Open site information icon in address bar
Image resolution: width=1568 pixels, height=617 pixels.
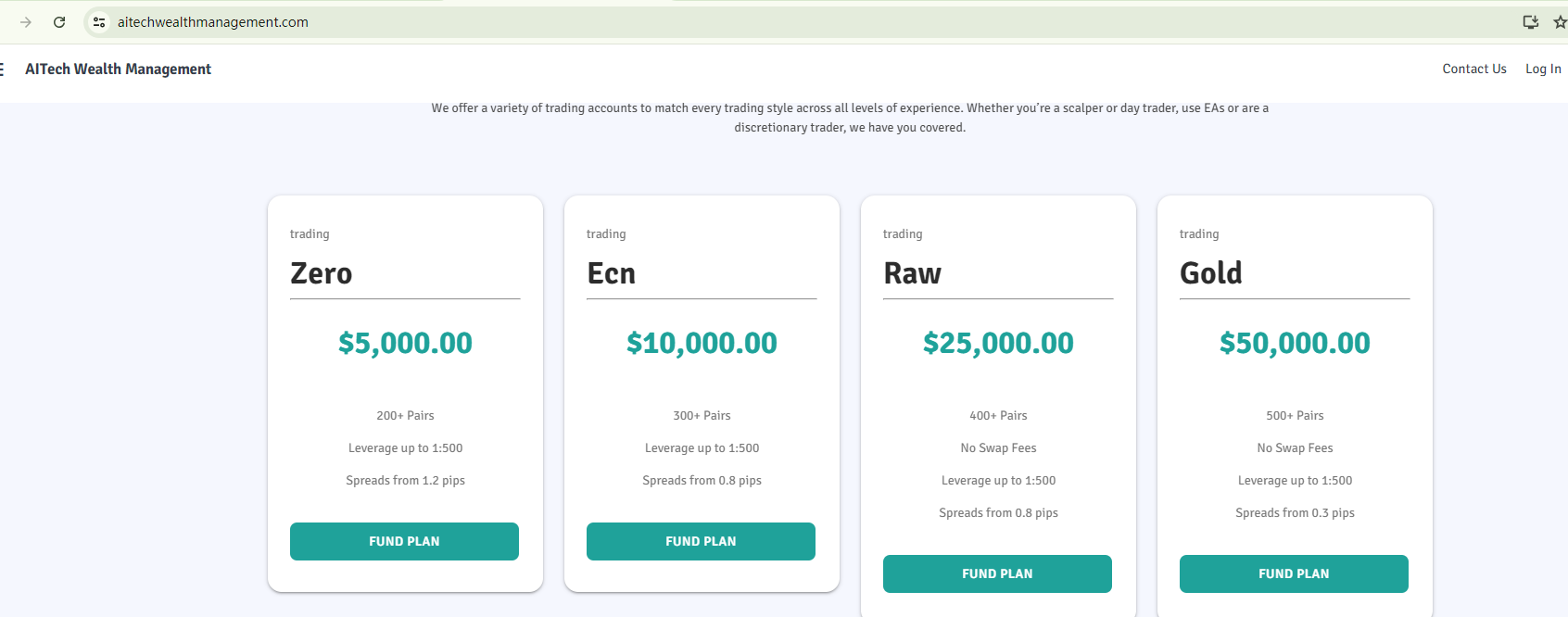(x=99, y=22)
